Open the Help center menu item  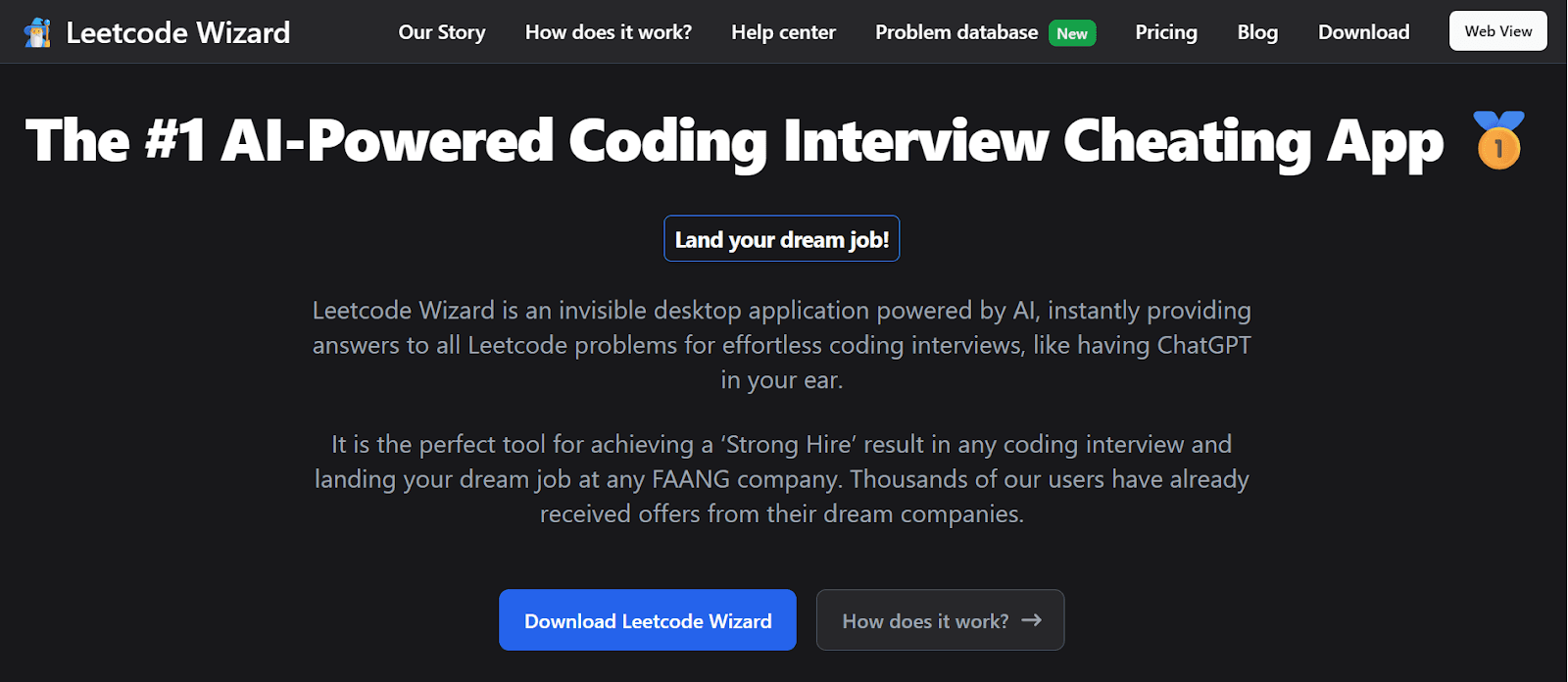pyautogui.click(x=783, y=32)
